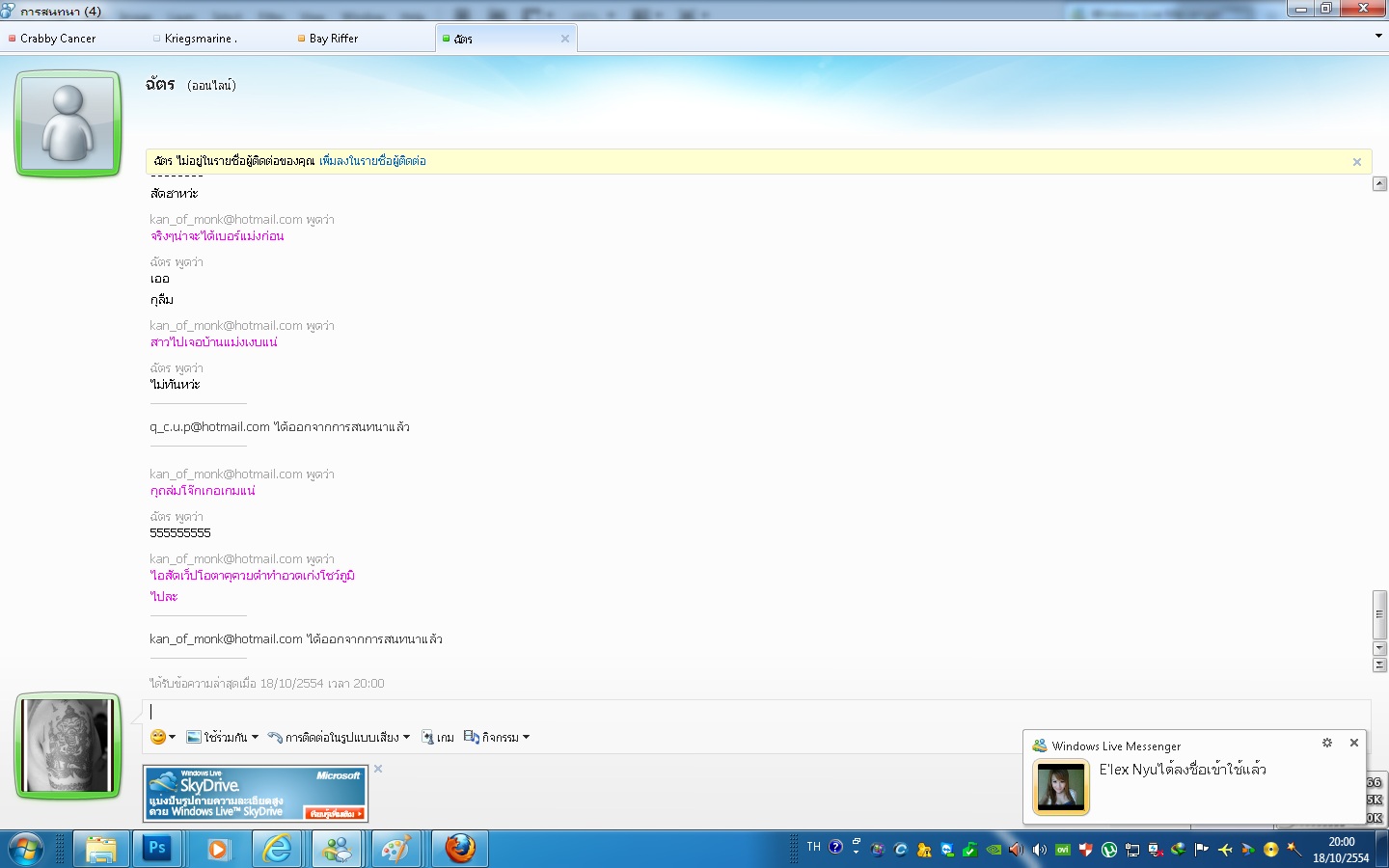Click the red speaker tray icon
Viewport: 1389px width, 868px height.
(x=1017, y=850)
